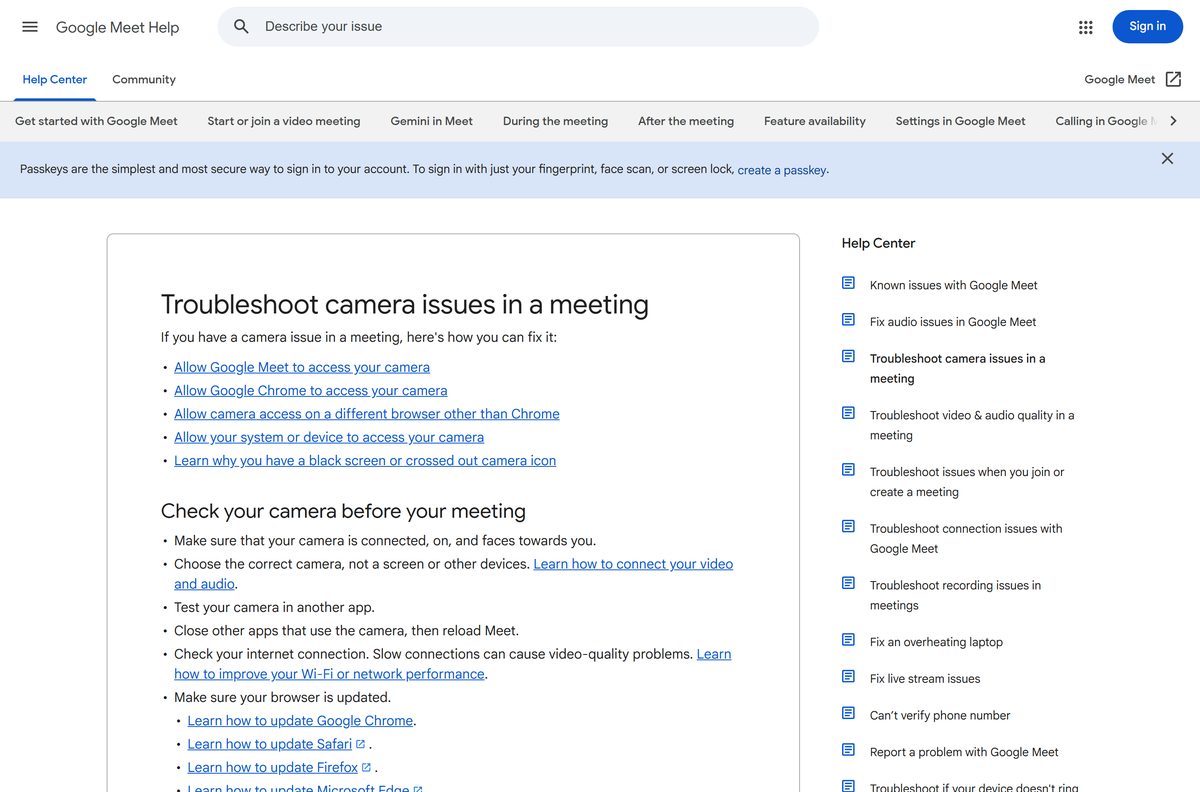Viewport: 1200px width, 792px height.
Task: Click the search magnifier icon
Action: (x=241, y=27)
